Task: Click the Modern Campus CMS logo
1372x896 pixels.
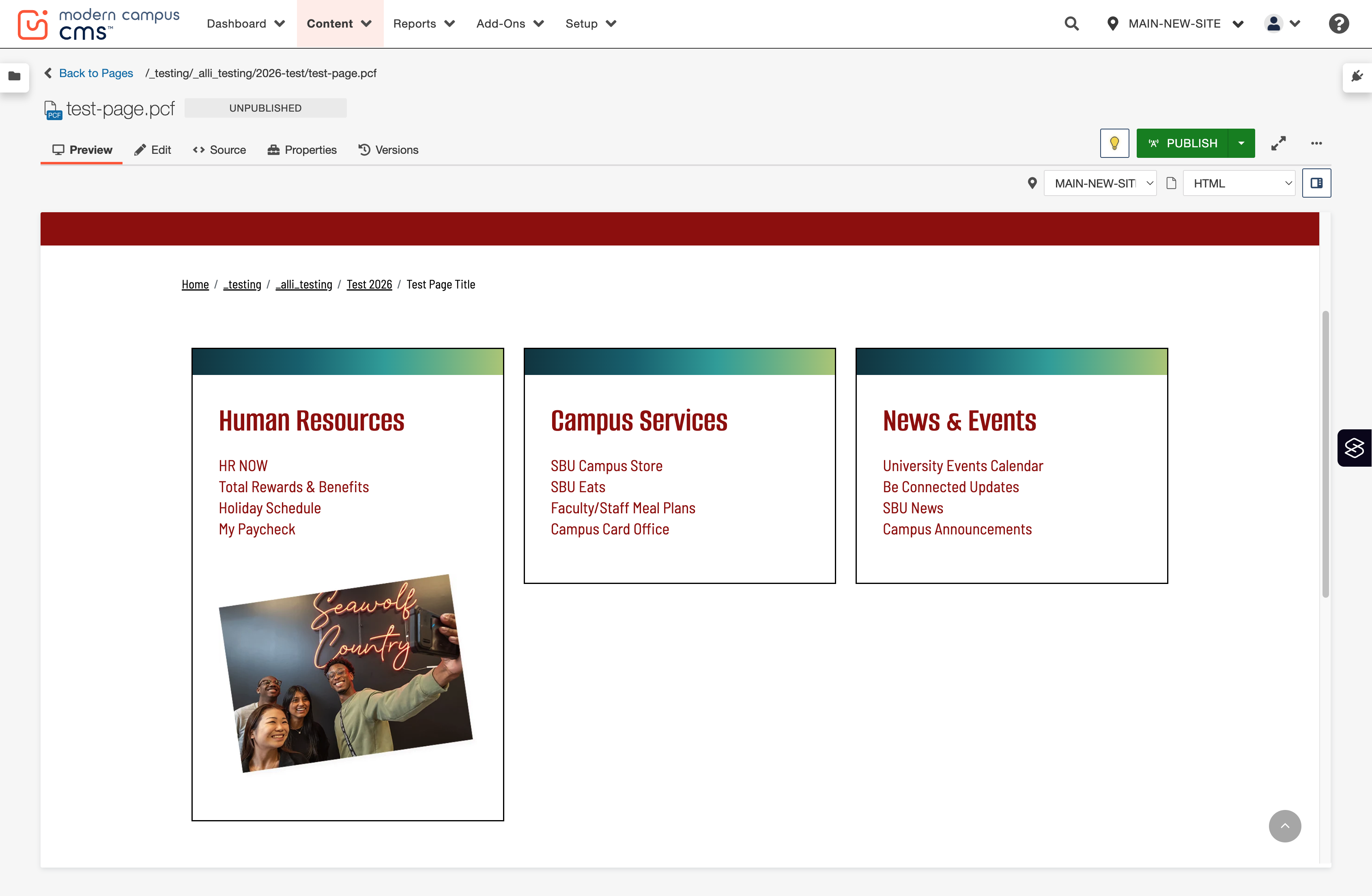Action: 99,24
